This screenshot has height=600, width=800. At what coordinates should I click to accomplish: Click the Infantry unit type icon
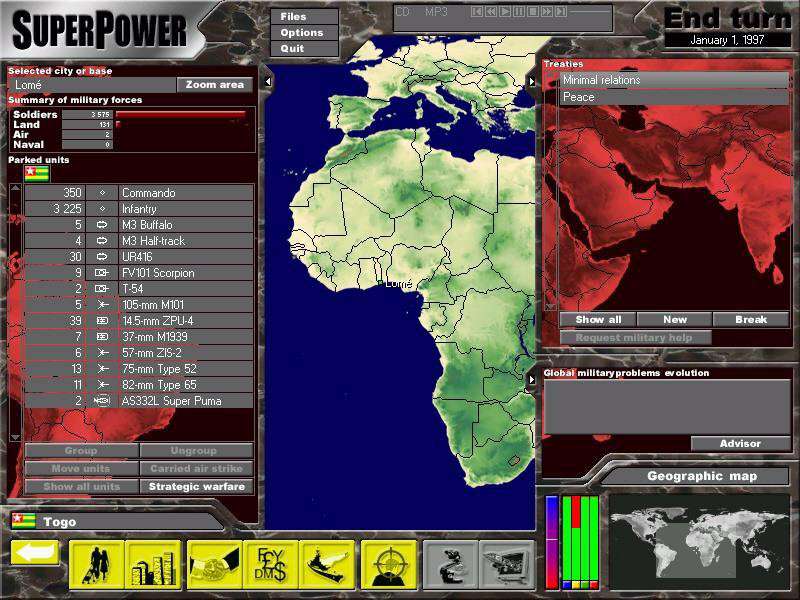coord(102,209)
